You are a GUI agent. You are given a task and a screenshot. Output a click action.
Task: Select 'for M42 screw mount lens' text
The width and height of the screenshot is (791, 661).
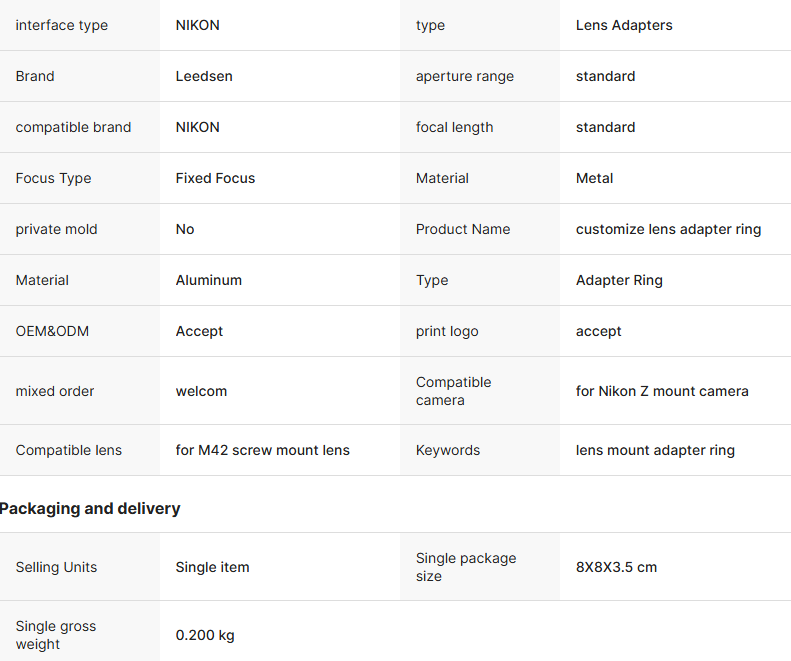click(x=262, y=450)
